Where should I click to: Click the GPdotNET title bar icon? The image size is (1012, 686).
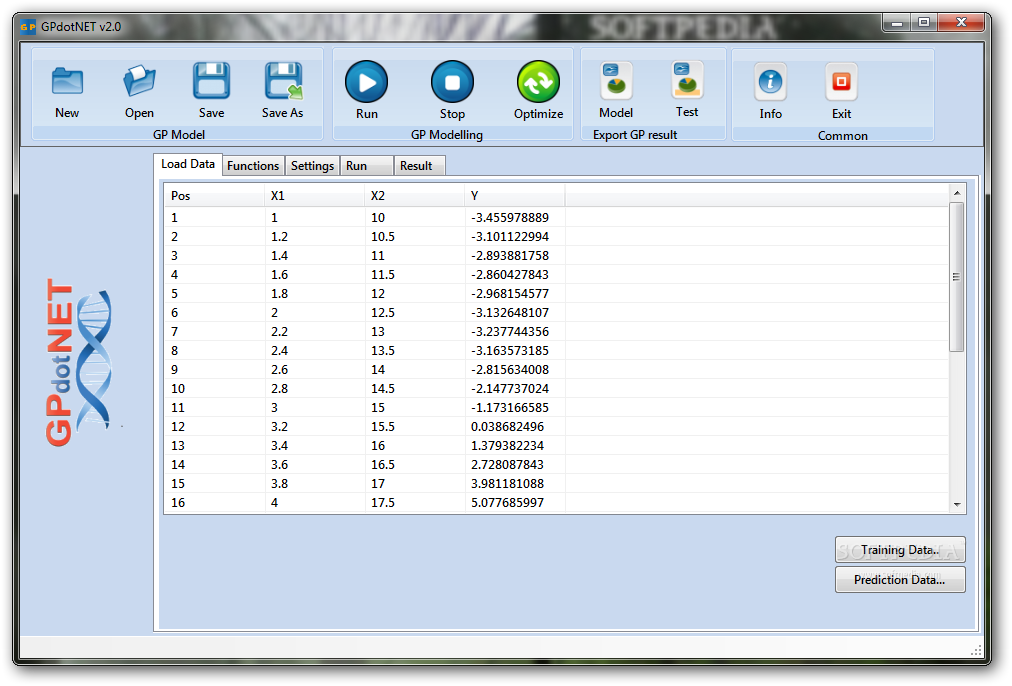28,27
